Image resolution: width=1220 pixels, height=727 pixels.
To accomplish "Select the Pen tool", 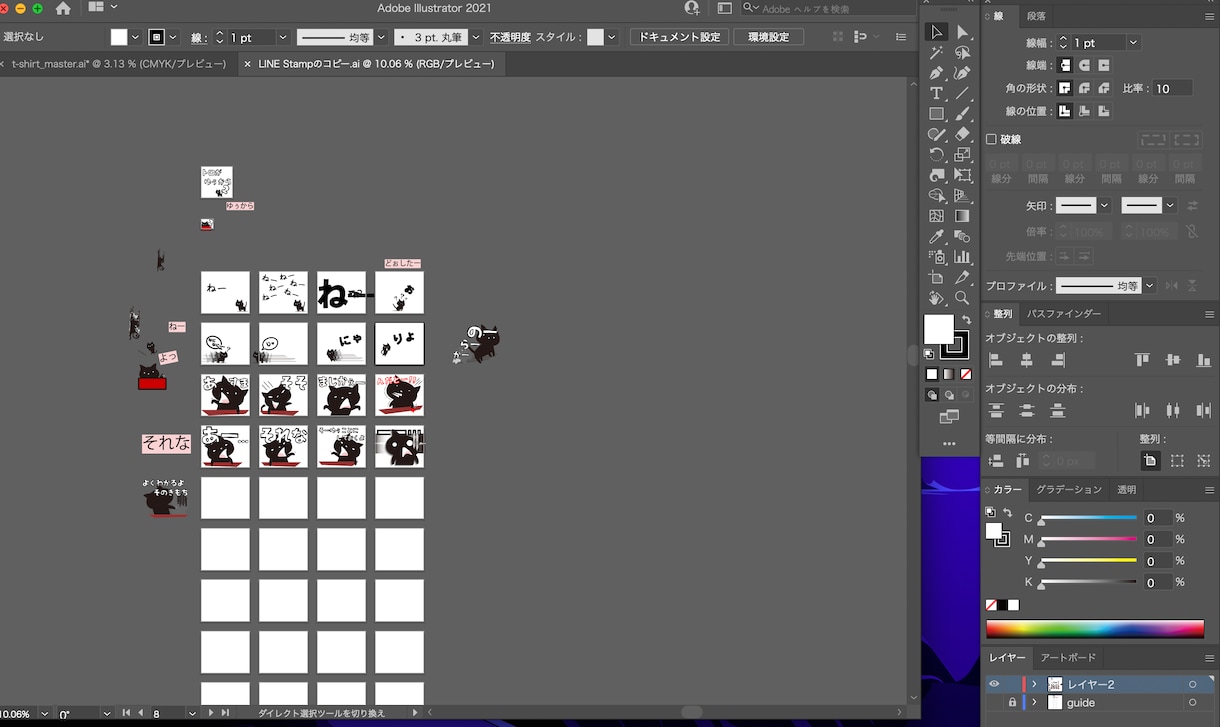I will (936, 73).
